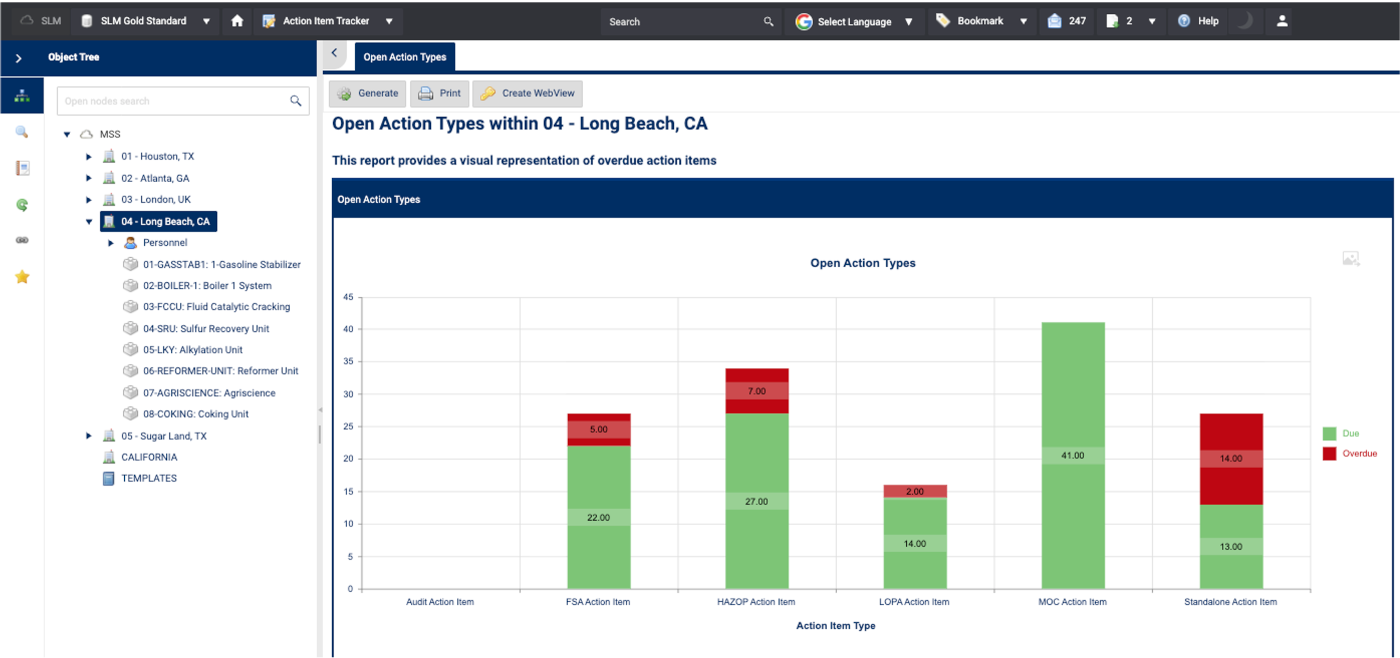
Task: Click the Open nodes search field
Action: click(170, 101)
